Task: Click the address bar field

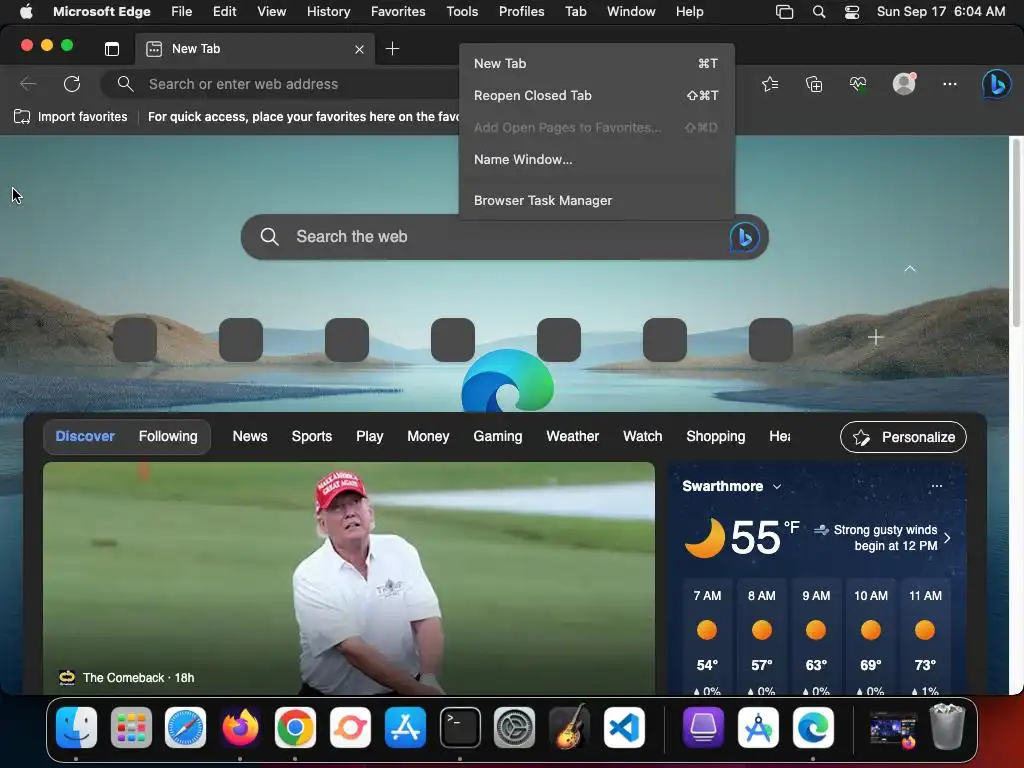Action: point(281,84)
